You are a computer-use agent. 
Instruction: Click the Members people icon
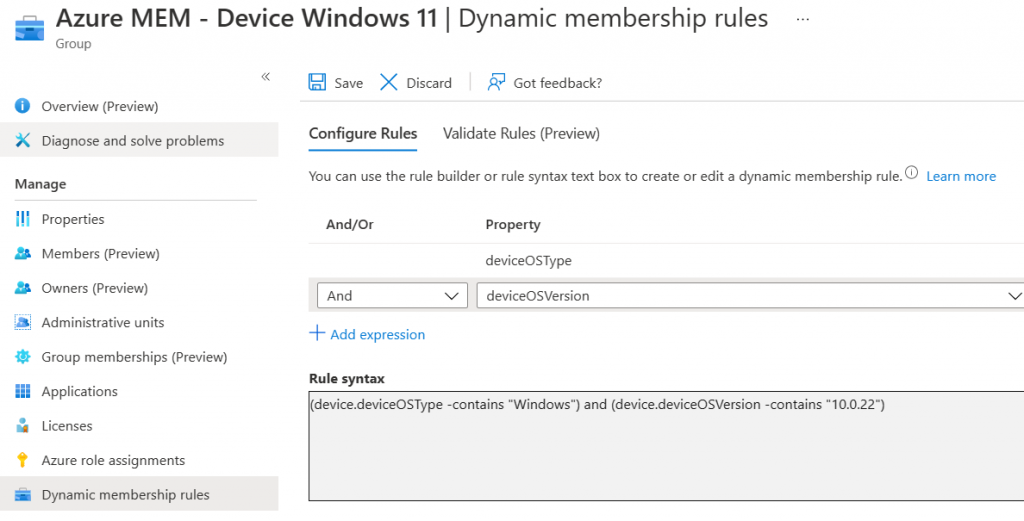coord(22,253)
